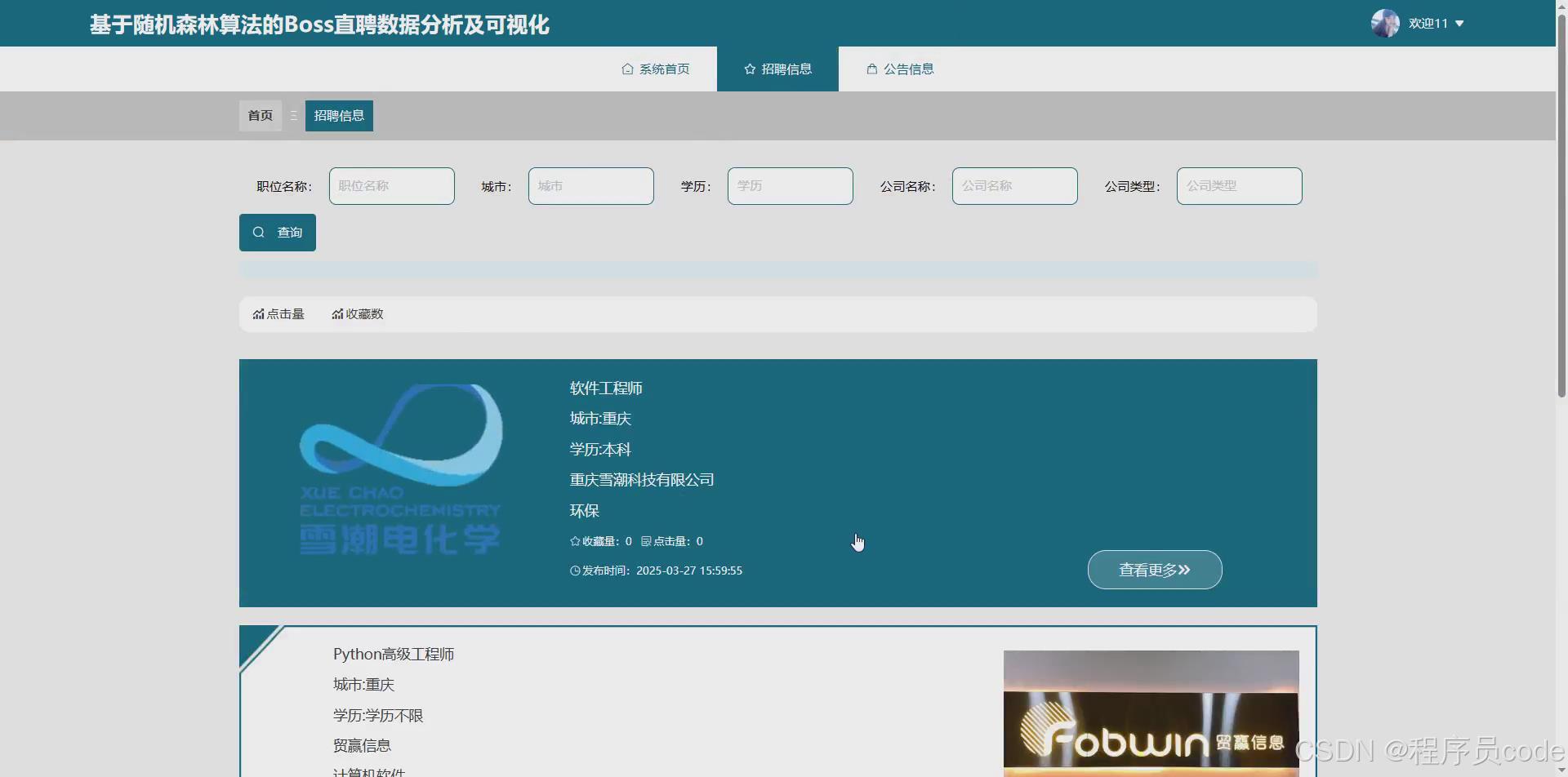Expand the breadcrumb list icon next to 首页
Image resolution: width=1568 pixels, height=777 pixels.
[292, 115]
